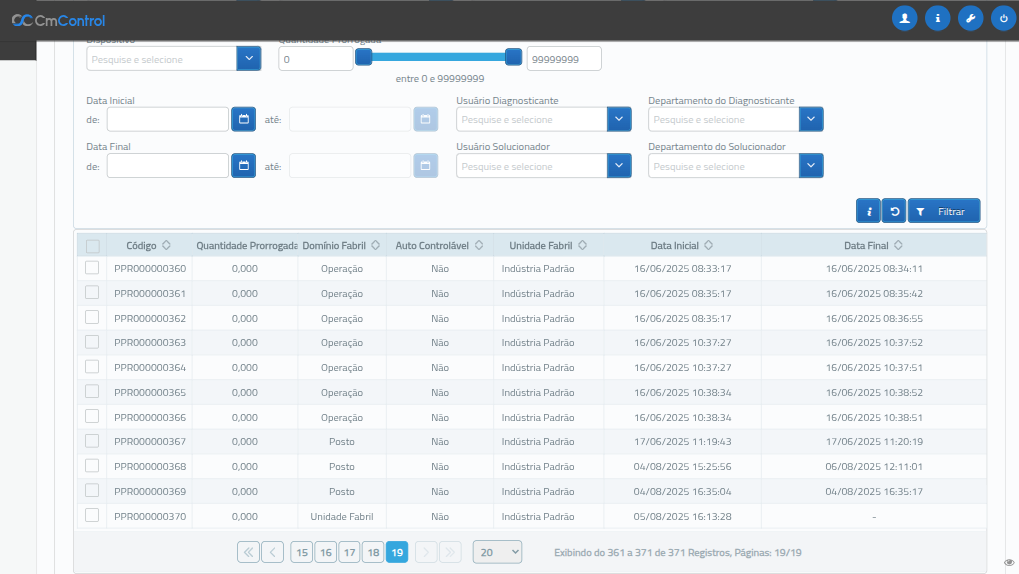Viewport: 1019px width, 574px height.
Task: Click the information icon in top bar
Action: (937, 18)
